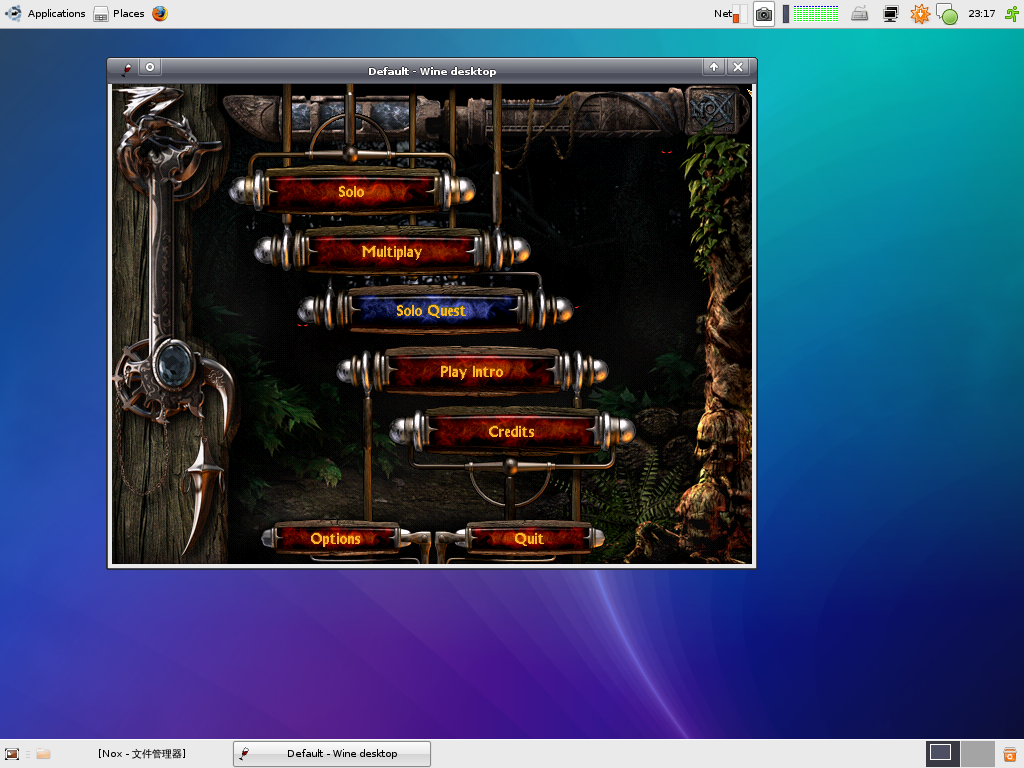Start a Solo game in Nox
The image size is (1024, 768).
pyautogui.click(x=351, y=192)
